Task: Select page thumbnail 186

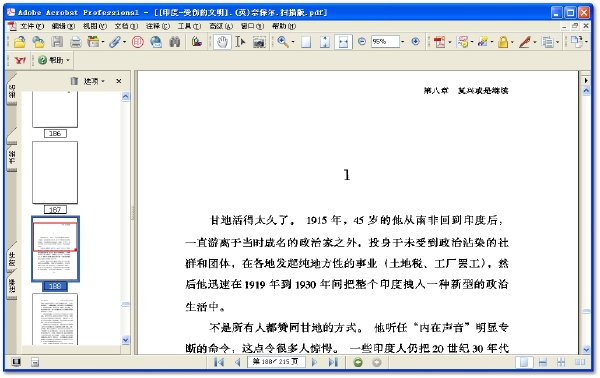Action: 55,109
